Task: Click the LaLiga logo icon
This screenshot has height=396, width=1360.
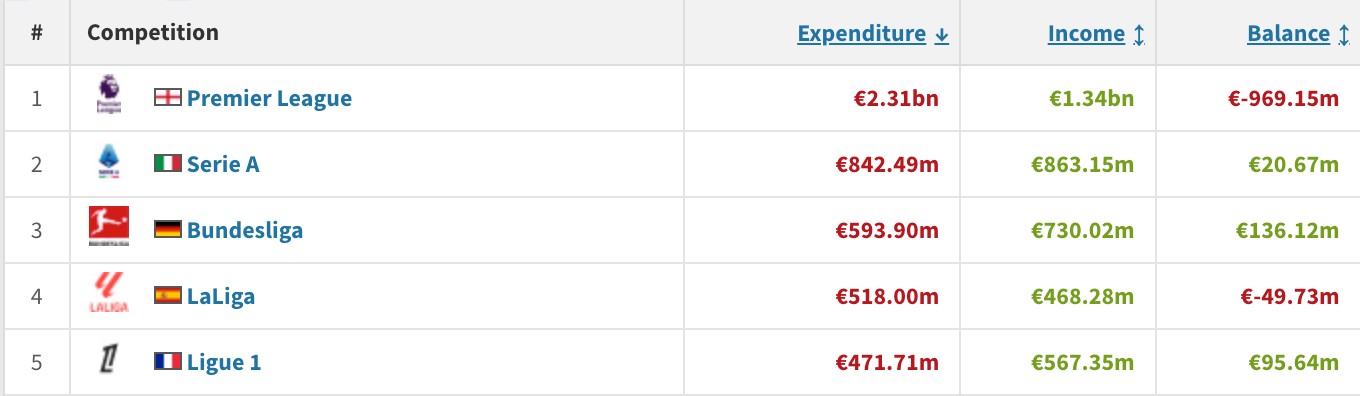Action: [108, 295]
